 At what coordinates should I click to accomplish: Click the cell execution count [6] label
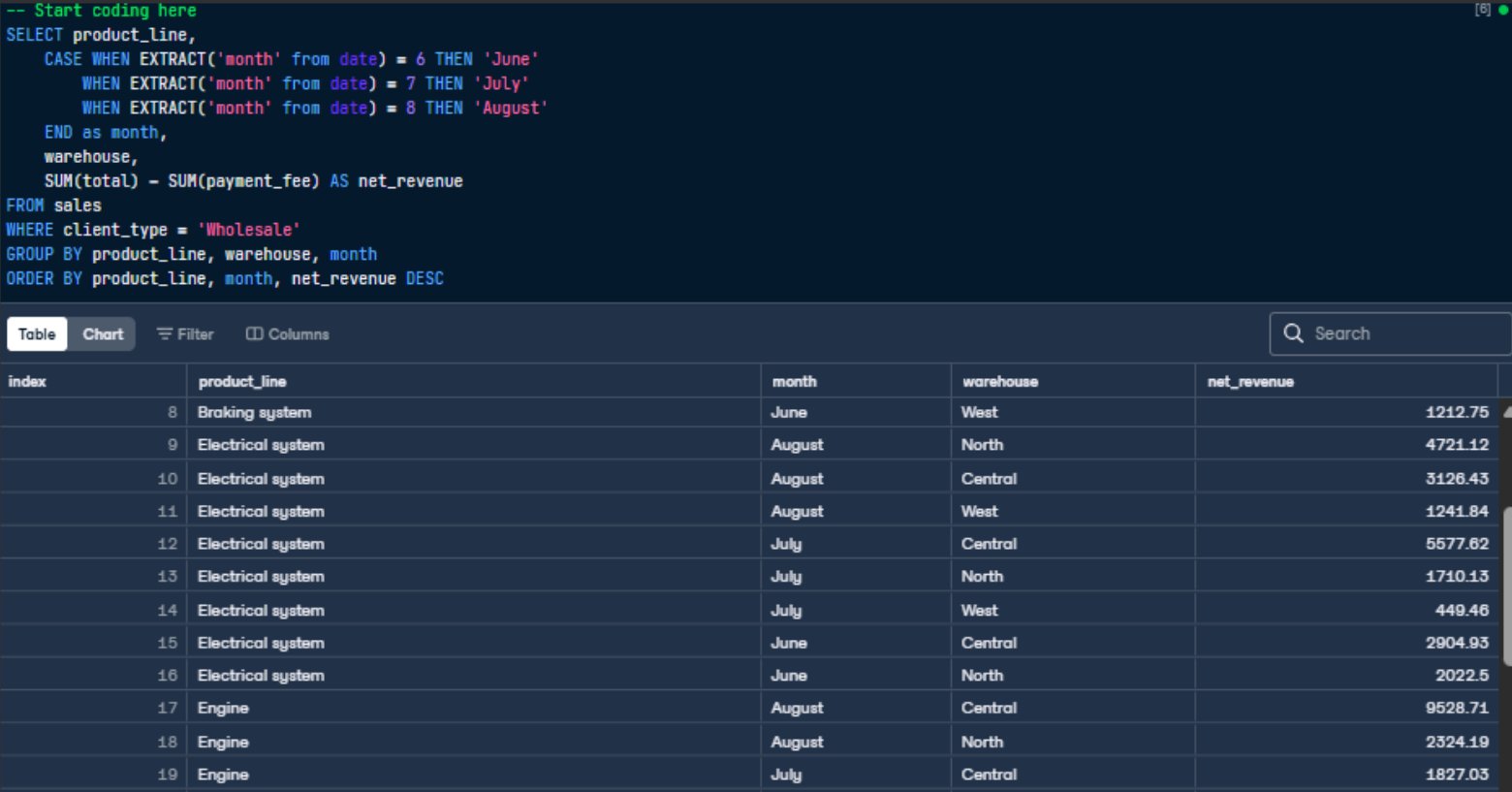click(x=1482, y=10)
